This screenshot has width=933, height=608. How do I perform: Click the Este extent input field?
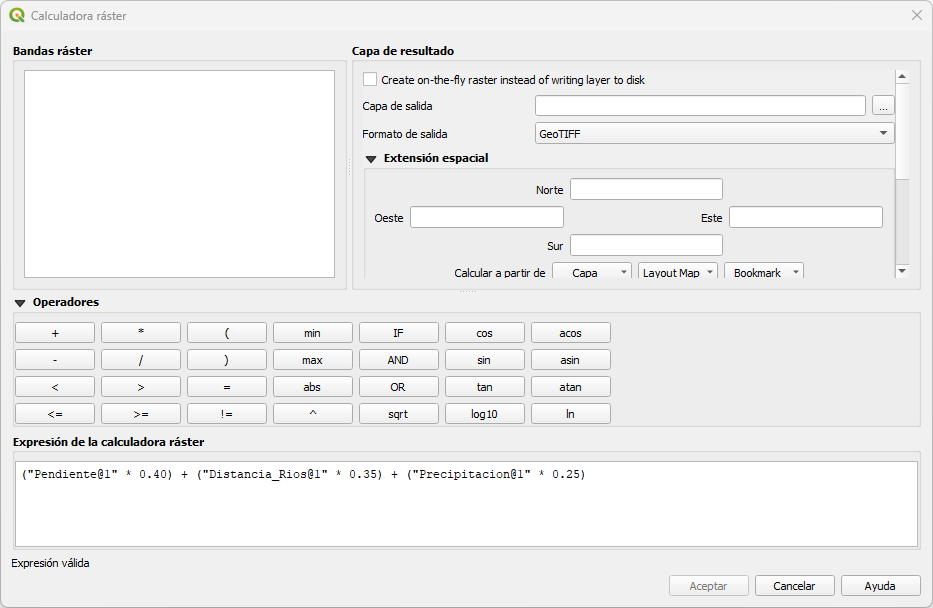click(806, 217)
